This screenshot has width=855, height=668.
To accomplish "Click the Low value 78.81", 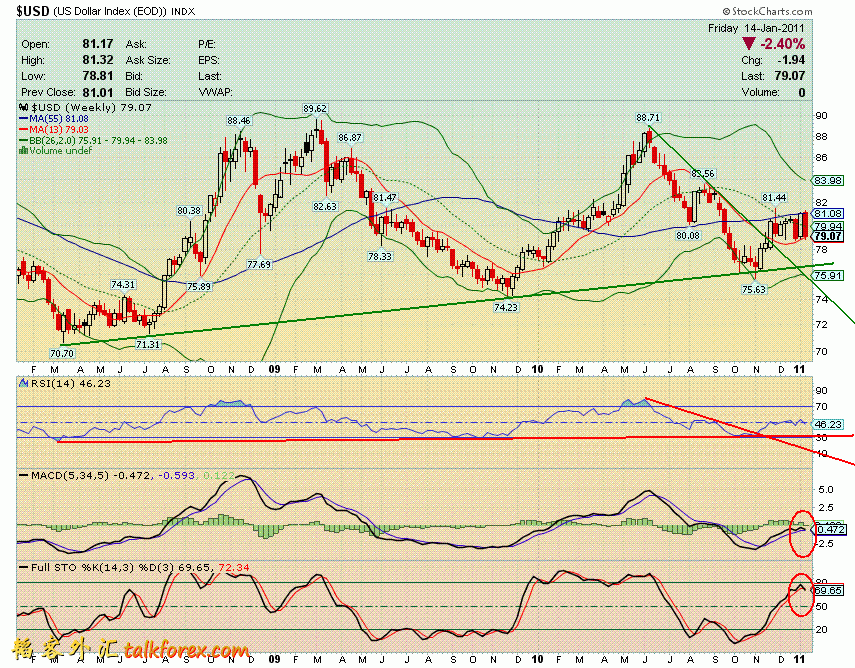I will (x=98, y=75).
